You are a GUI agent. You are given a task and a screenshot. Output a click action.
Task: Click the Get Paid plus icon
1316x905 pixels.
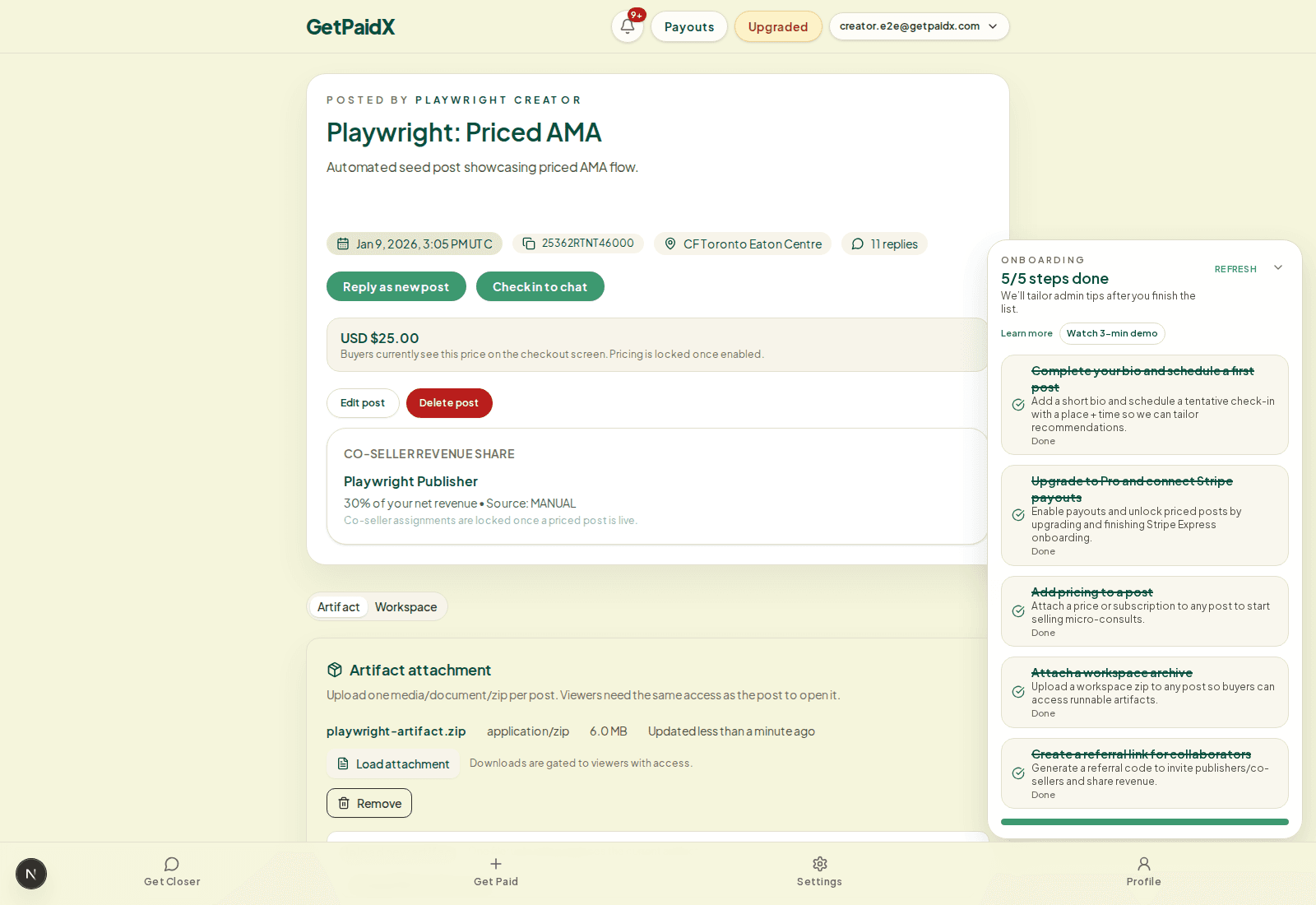[x=496, y=864]
